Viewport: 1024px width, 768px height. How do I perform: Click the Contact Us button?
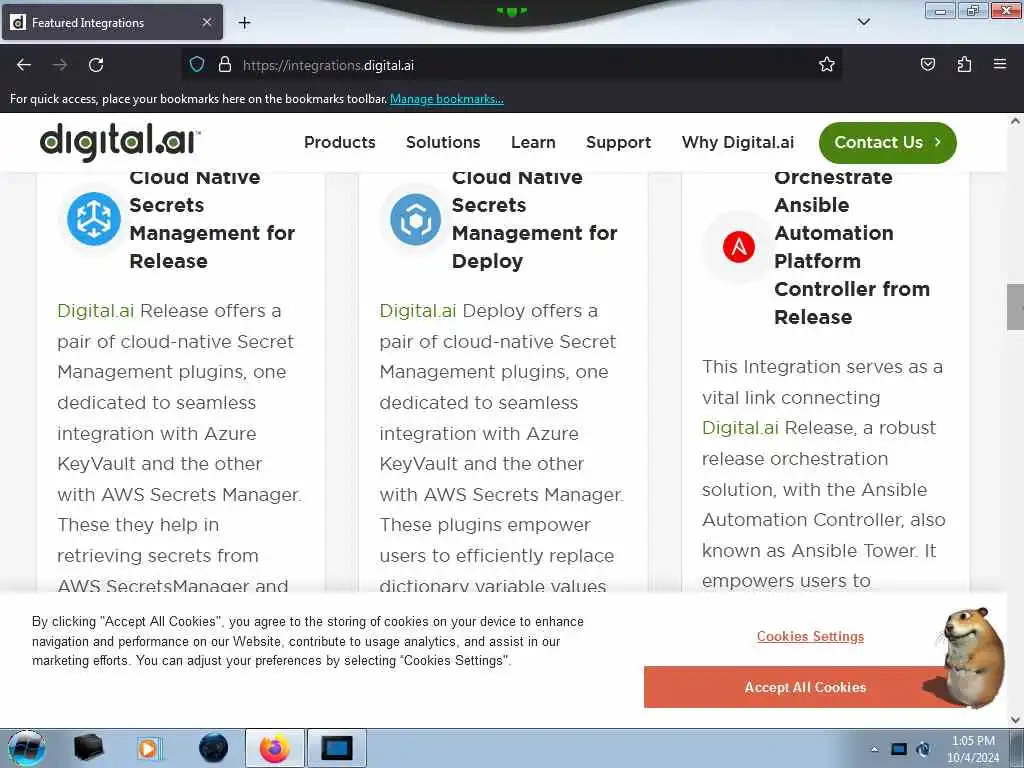pyautogui.click(x=888, y=142)
